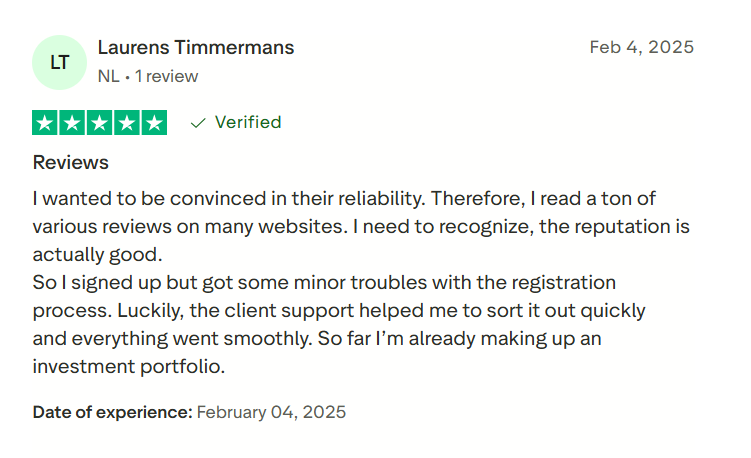Screen dimensions: 751x458
Task: Click the Feb 4, 2025 date
Action: 641,47
